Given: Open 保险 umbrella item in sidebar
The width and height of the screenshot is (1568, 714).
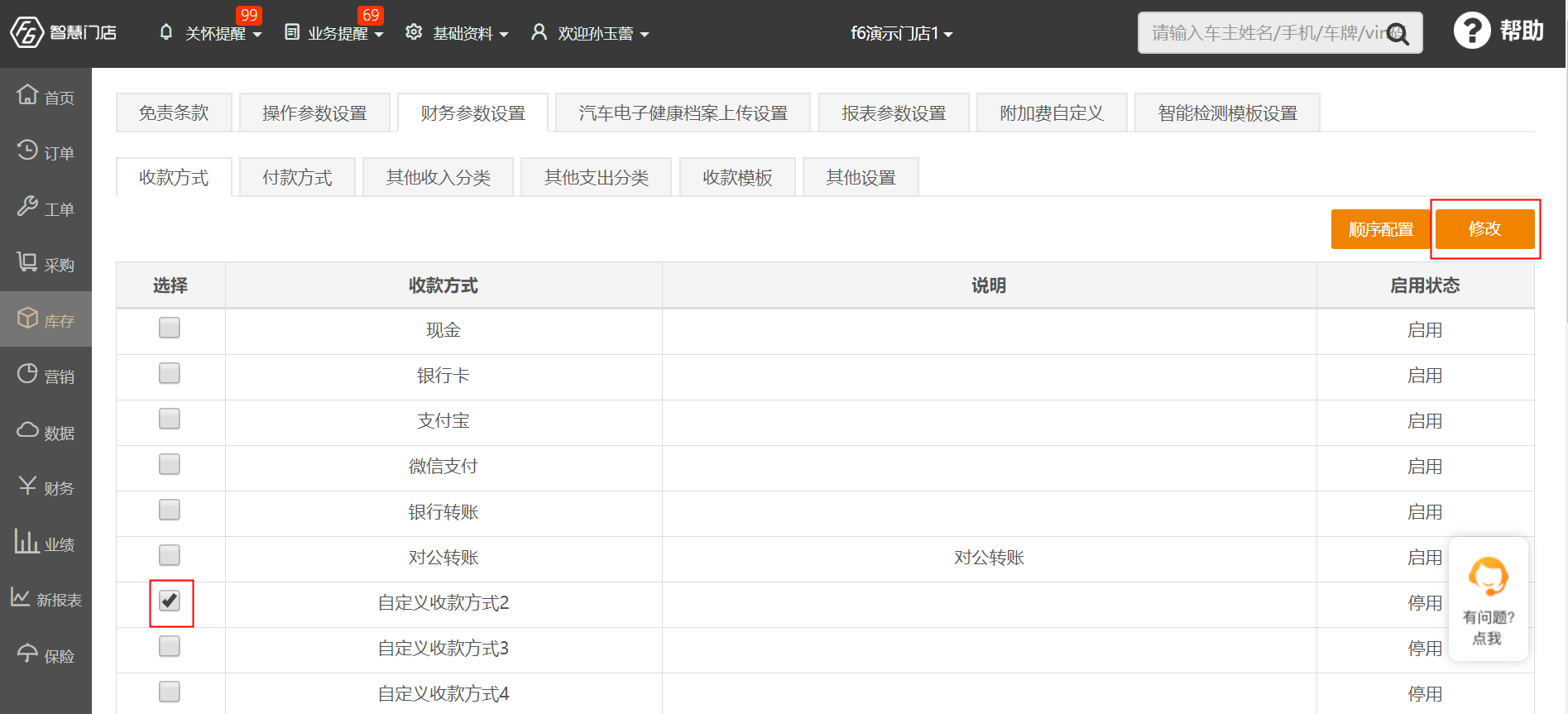Looking at the screenshot, I should [x=46, y=654].
